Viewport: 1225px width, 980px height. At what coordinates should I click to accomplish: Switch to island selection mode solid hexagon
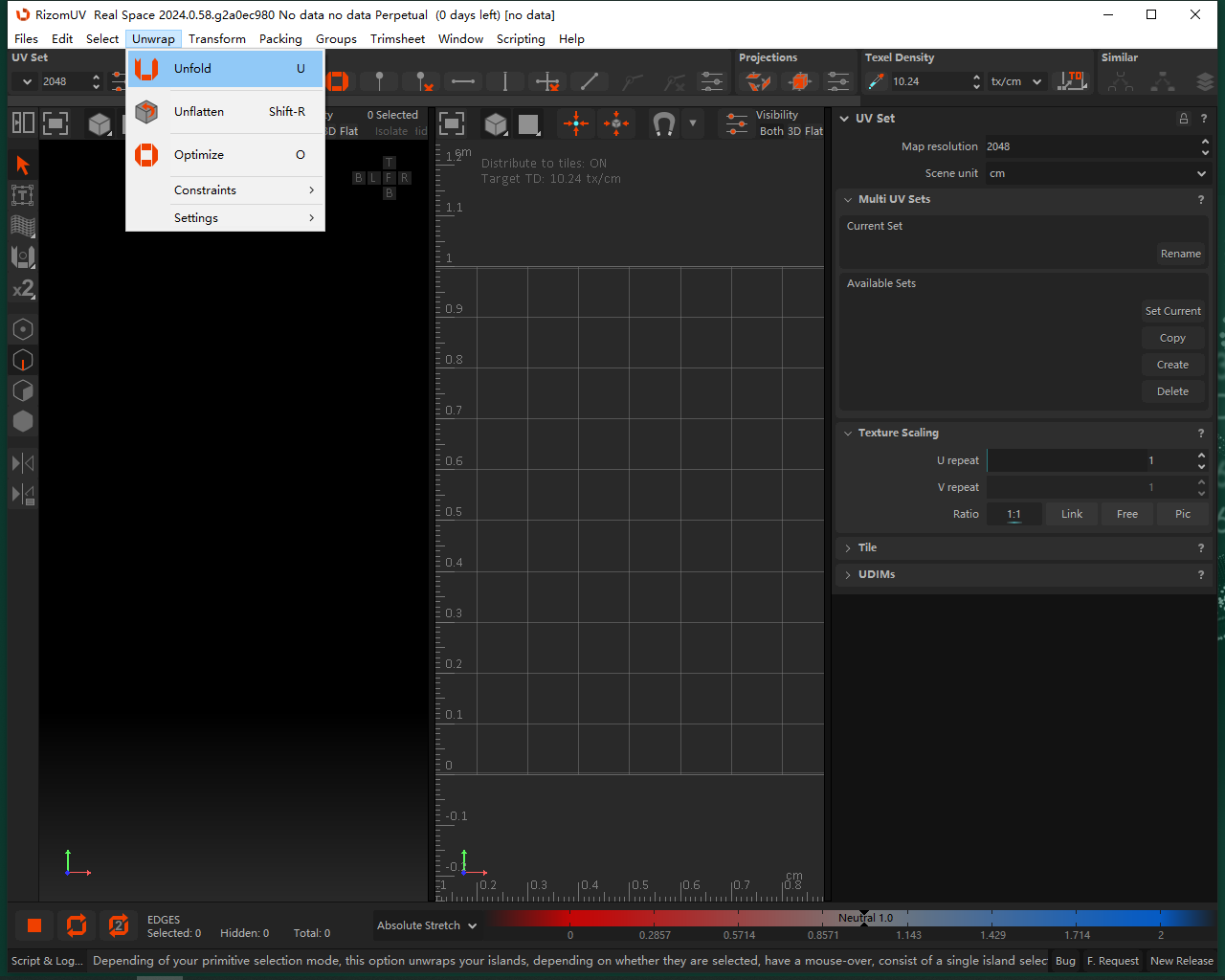(23, 421)
